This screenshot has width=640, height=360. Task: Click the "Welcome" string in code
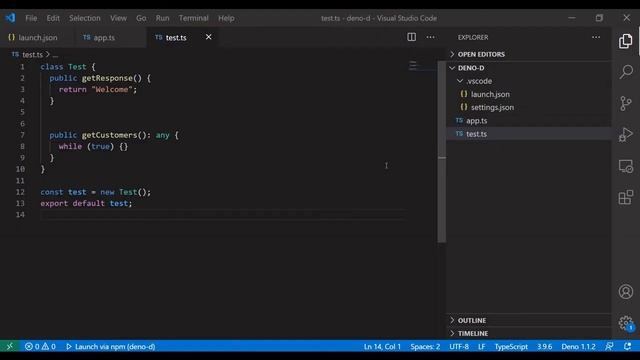(x=112, y=89)
